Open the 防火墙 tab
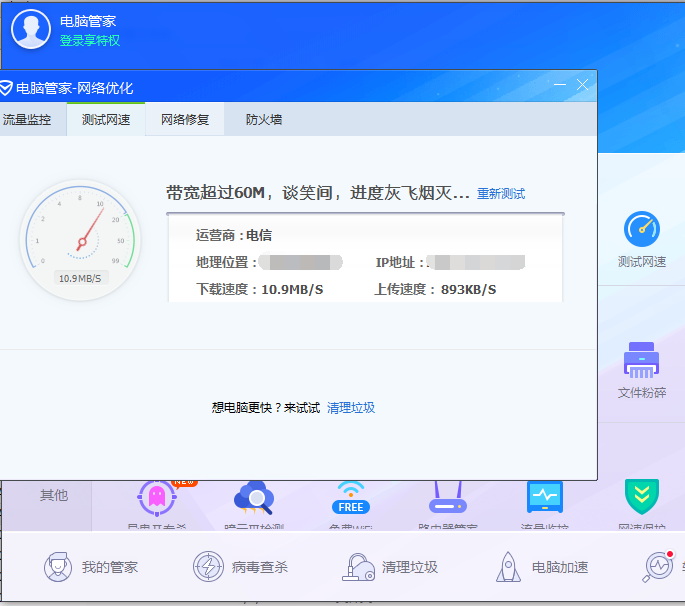This screenshot has height=606, width=685. (264, 120)
